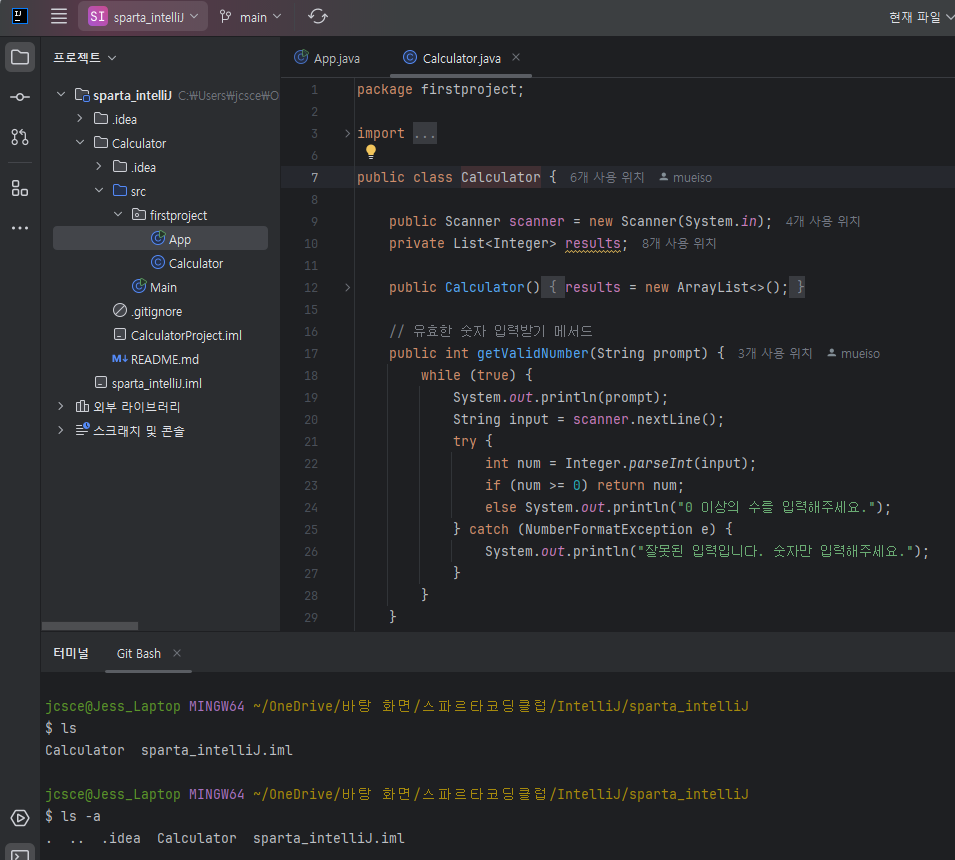The width and height of the screenshot is (955, 860).
Task: Open the Pull Requests tool window
Action: pyautogui.click(x=20, y=137)
